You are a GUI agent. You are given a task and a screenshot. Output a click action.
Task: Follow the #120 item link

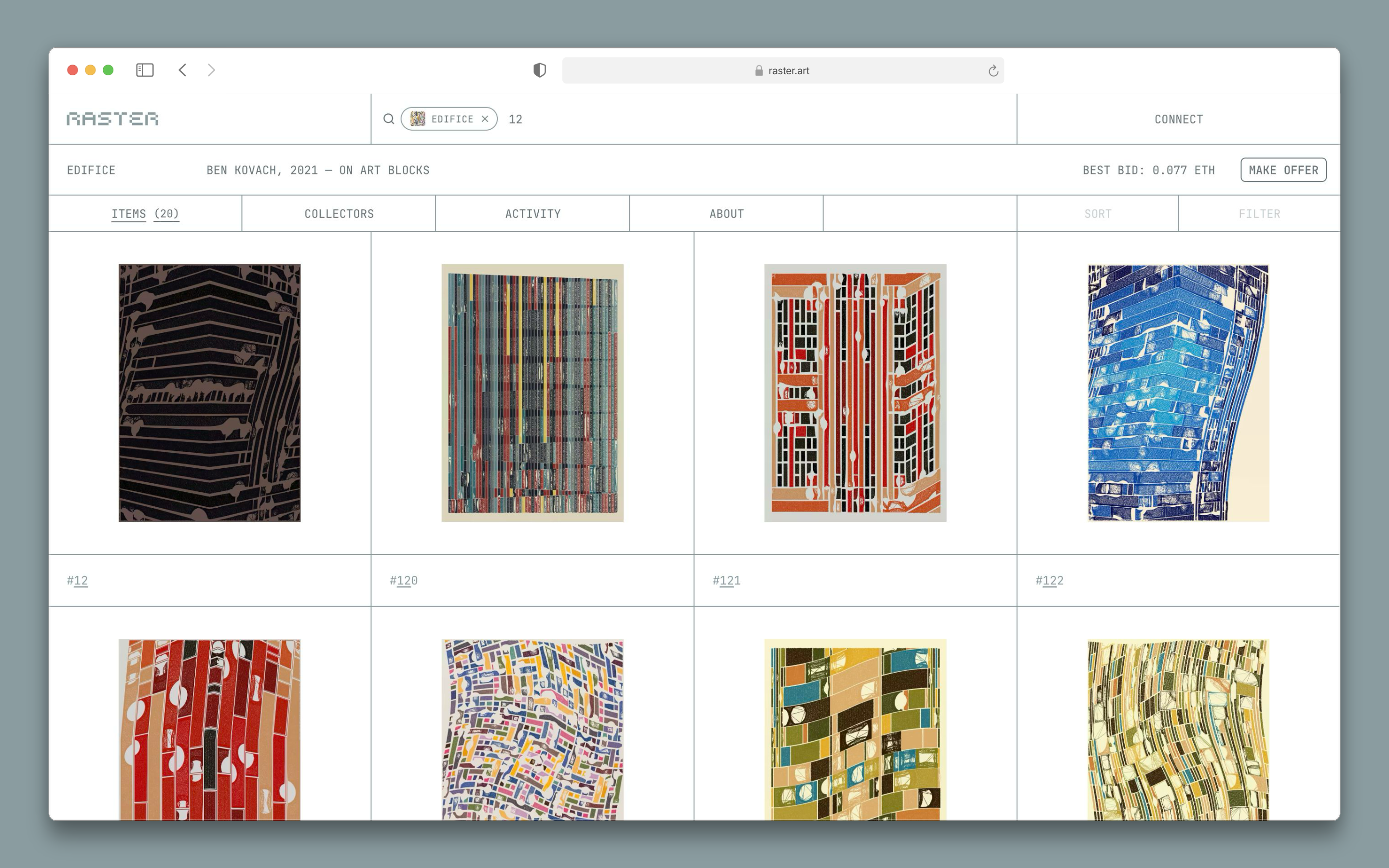[404, 581]
